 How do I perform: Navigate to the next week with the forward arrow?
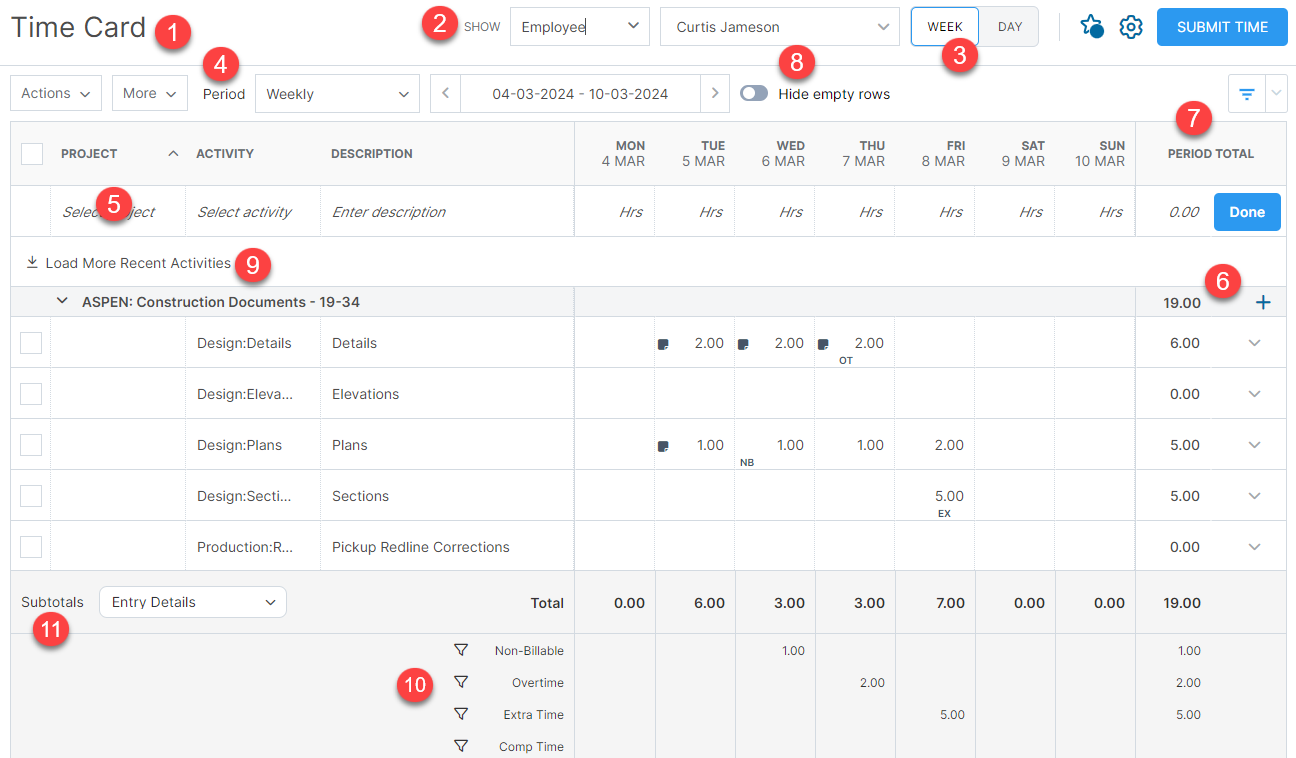[715, 93]
